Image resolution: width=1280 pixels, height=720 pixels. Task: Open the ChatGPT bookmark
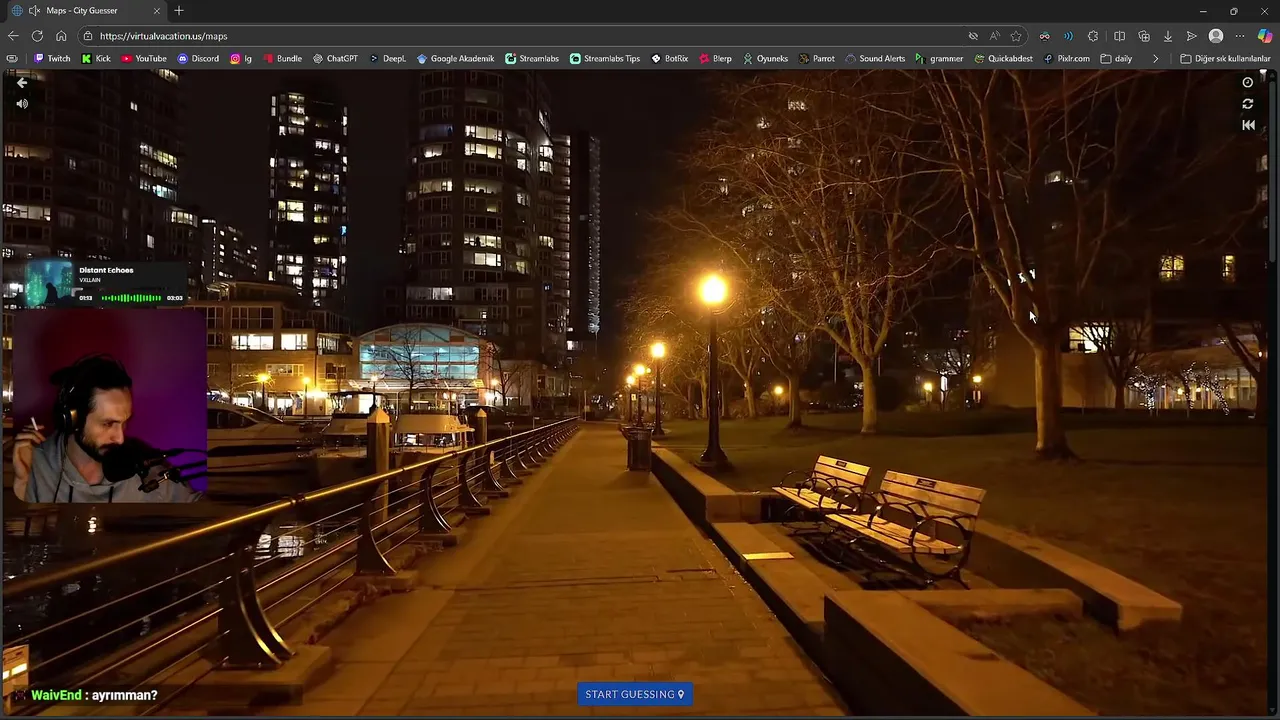[335, 59]
